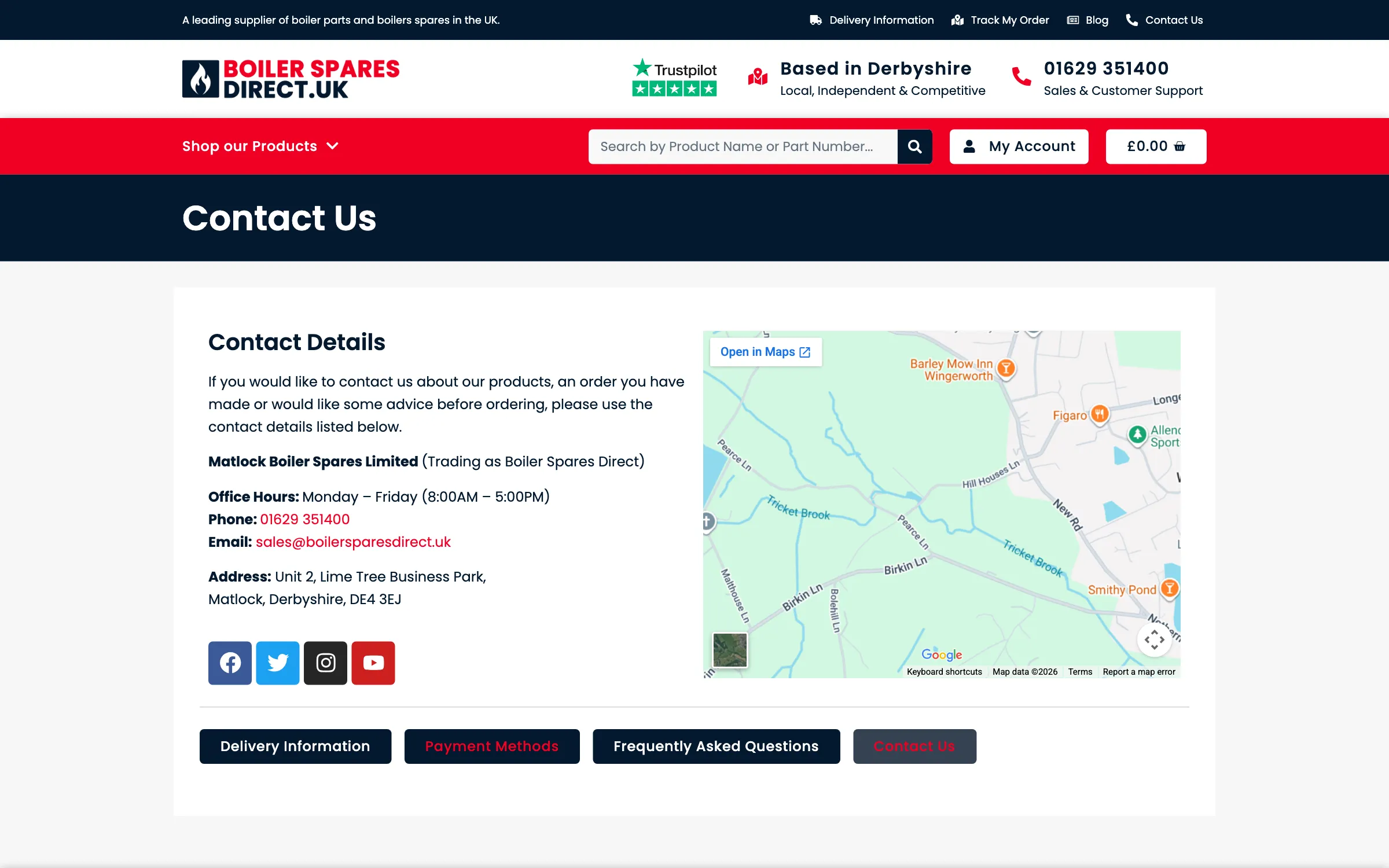Expand Shop our Products menu
Image resolution: width=1389 pixels, height=868 pixels.
point(260,146)
